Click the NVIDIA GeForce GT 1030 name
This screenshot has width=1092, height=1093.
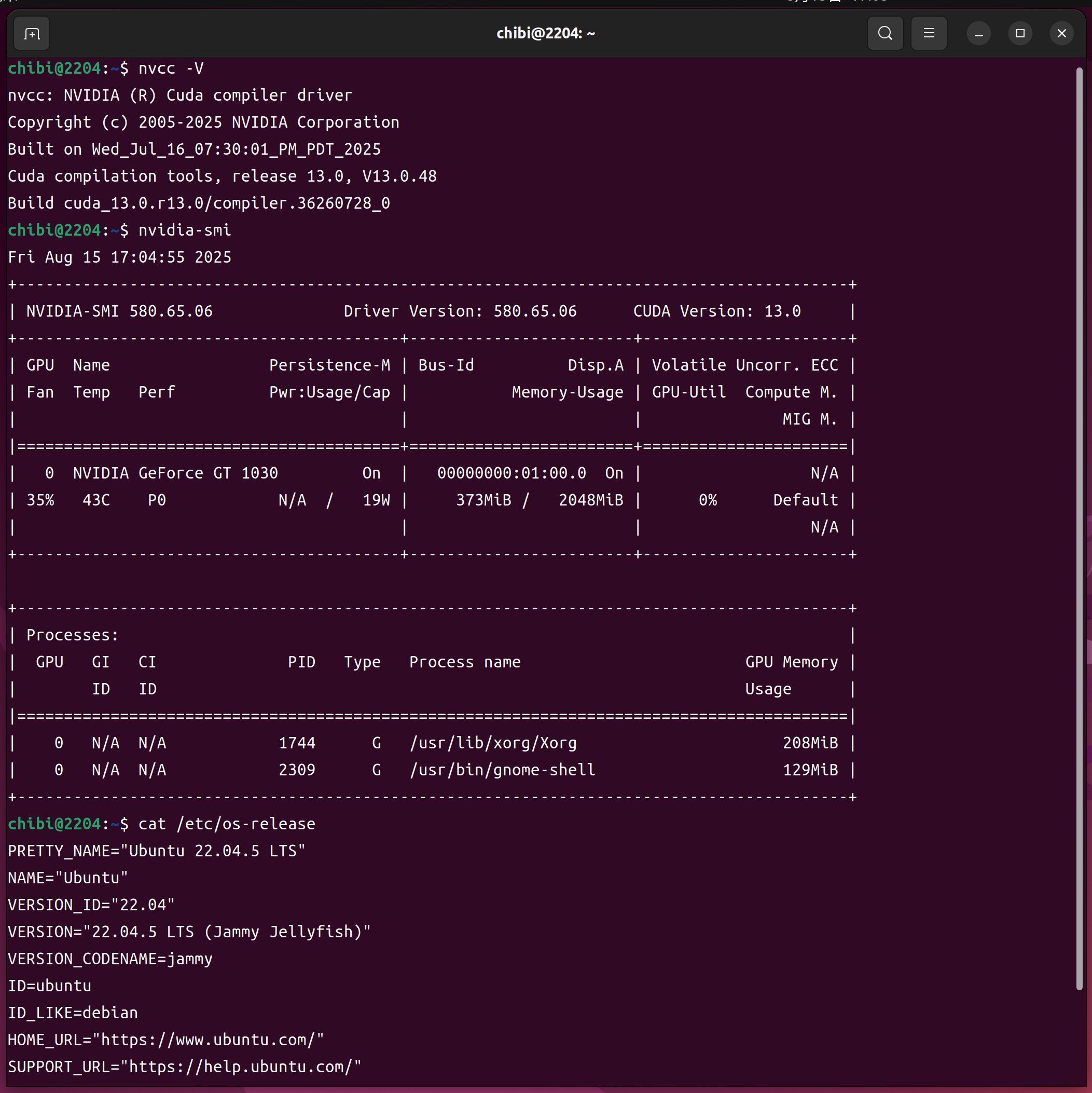click(x=175, y=473)
